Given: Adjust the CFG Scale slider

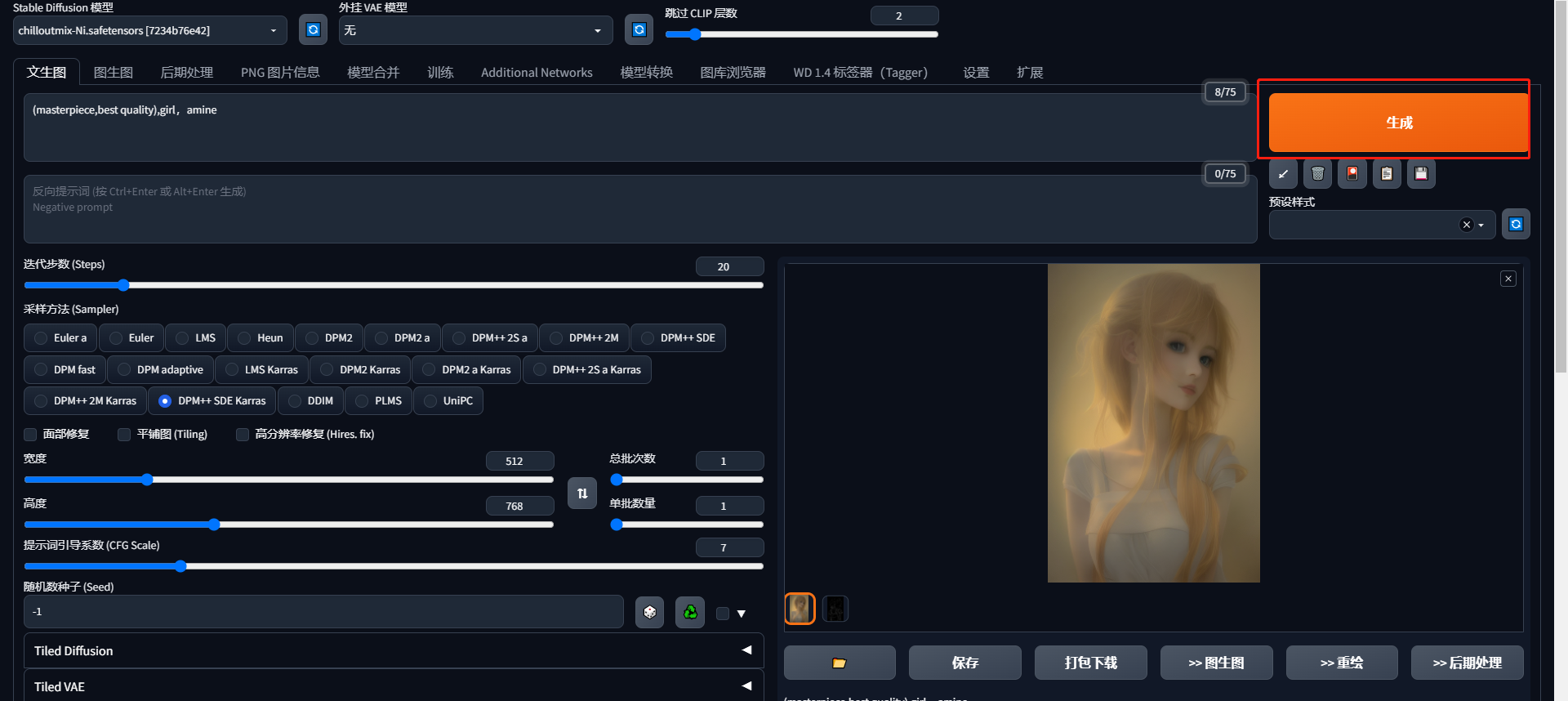Looking at the screenshot, I should click(394, 566).
